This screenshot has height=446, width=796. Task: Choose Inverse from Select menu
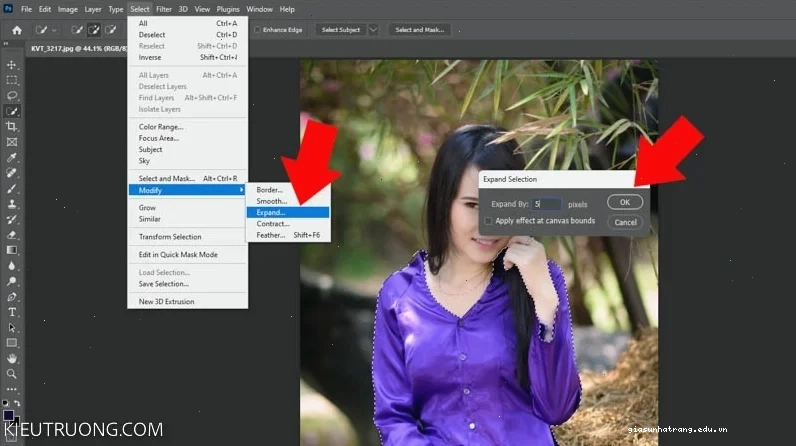pyautogui.click(x=187, y=57)
